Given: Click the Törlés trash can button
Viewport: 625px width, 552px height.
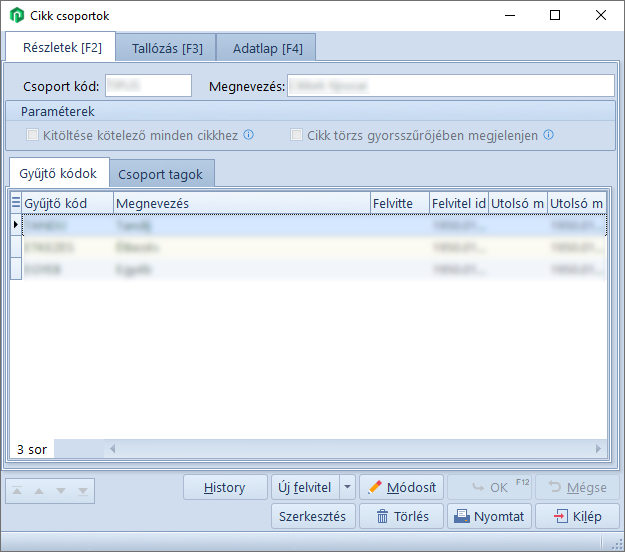Looking at the screenshot, I should click(401, 516).
